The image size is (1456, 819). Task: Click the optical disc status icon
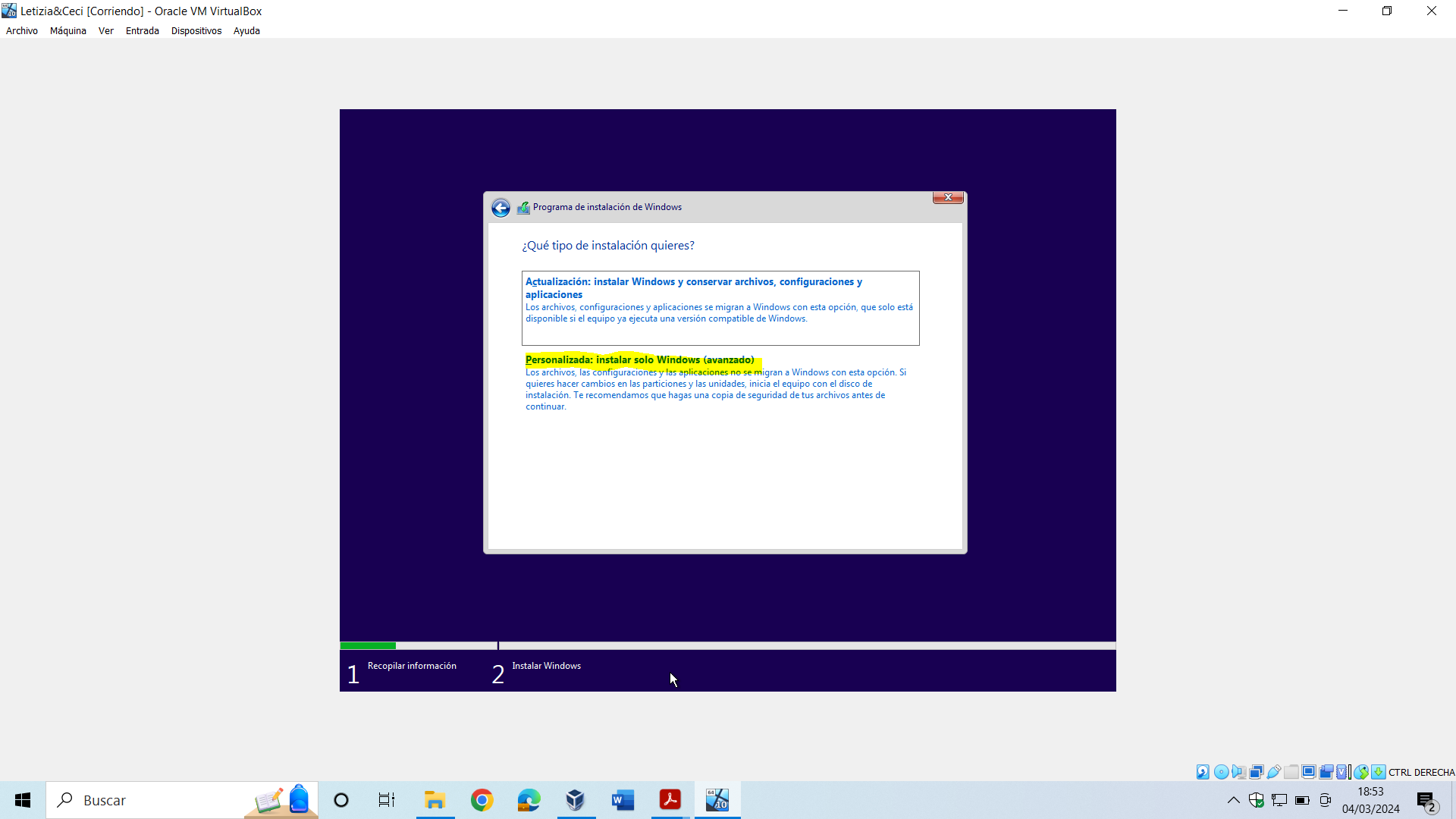pyautogui.click(x=1221, y=772)
